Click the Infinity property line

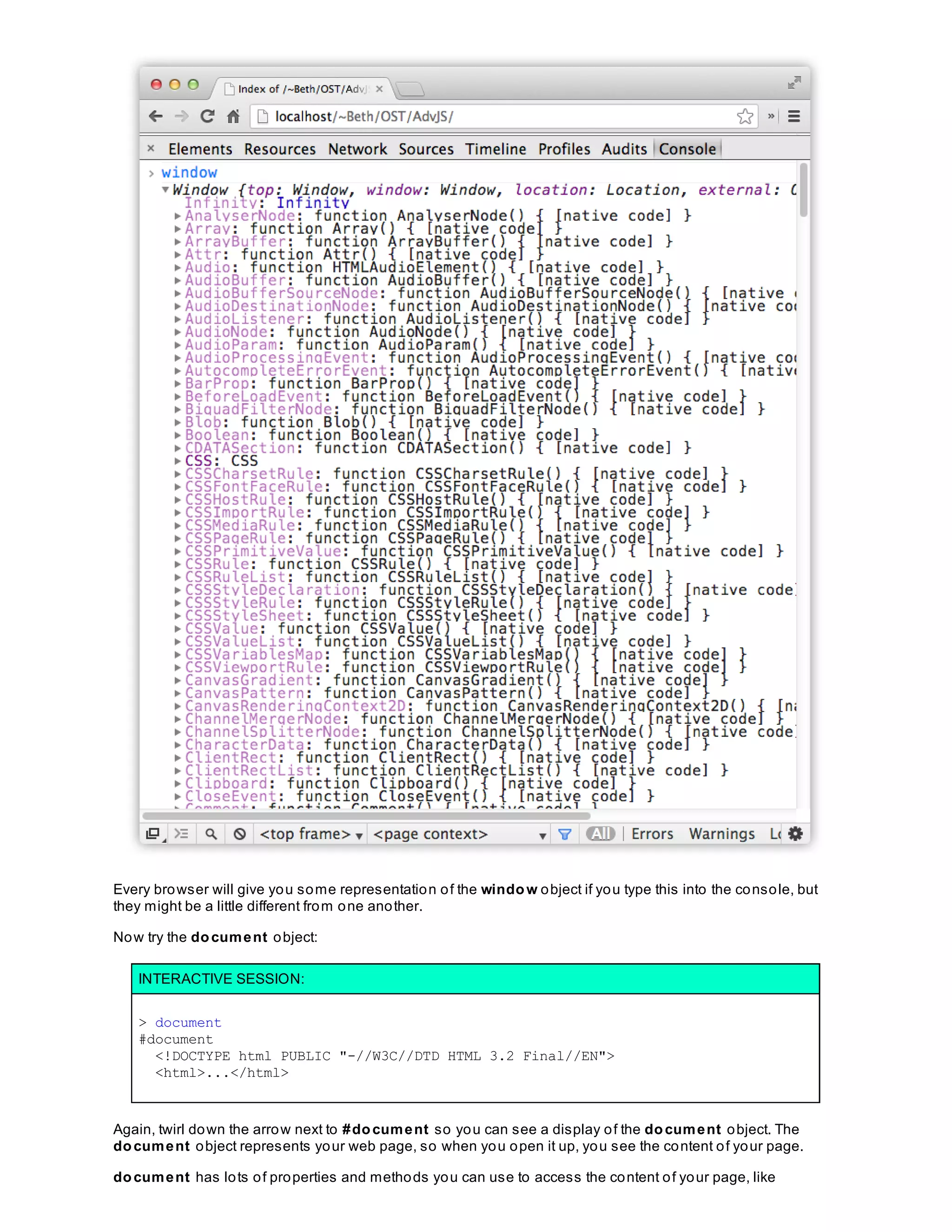coord(267,203)
